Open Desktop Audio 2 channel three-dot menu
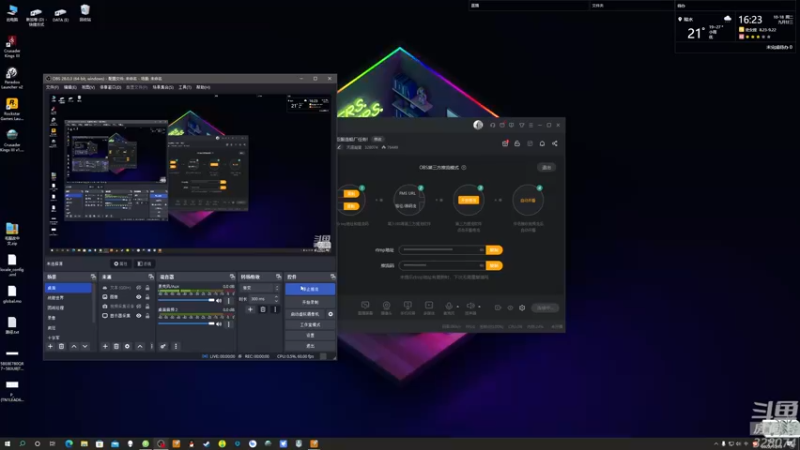 pos(229,324)
